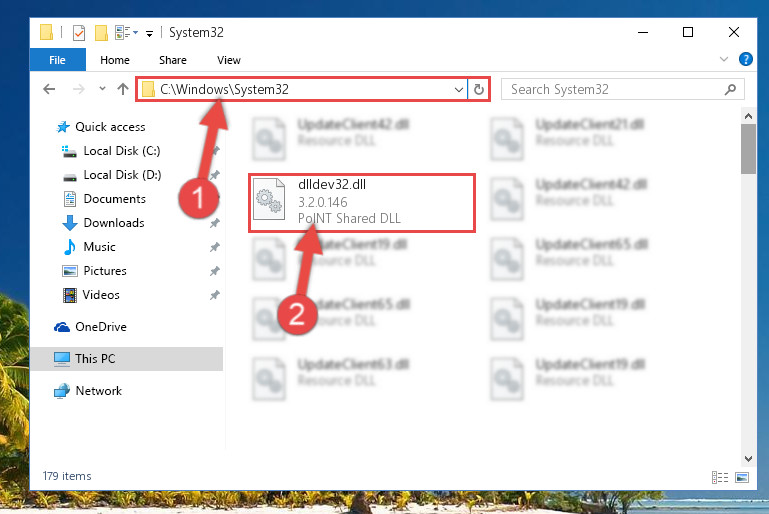
Task: Open the Help question mark icon
Action: [745, 59]
